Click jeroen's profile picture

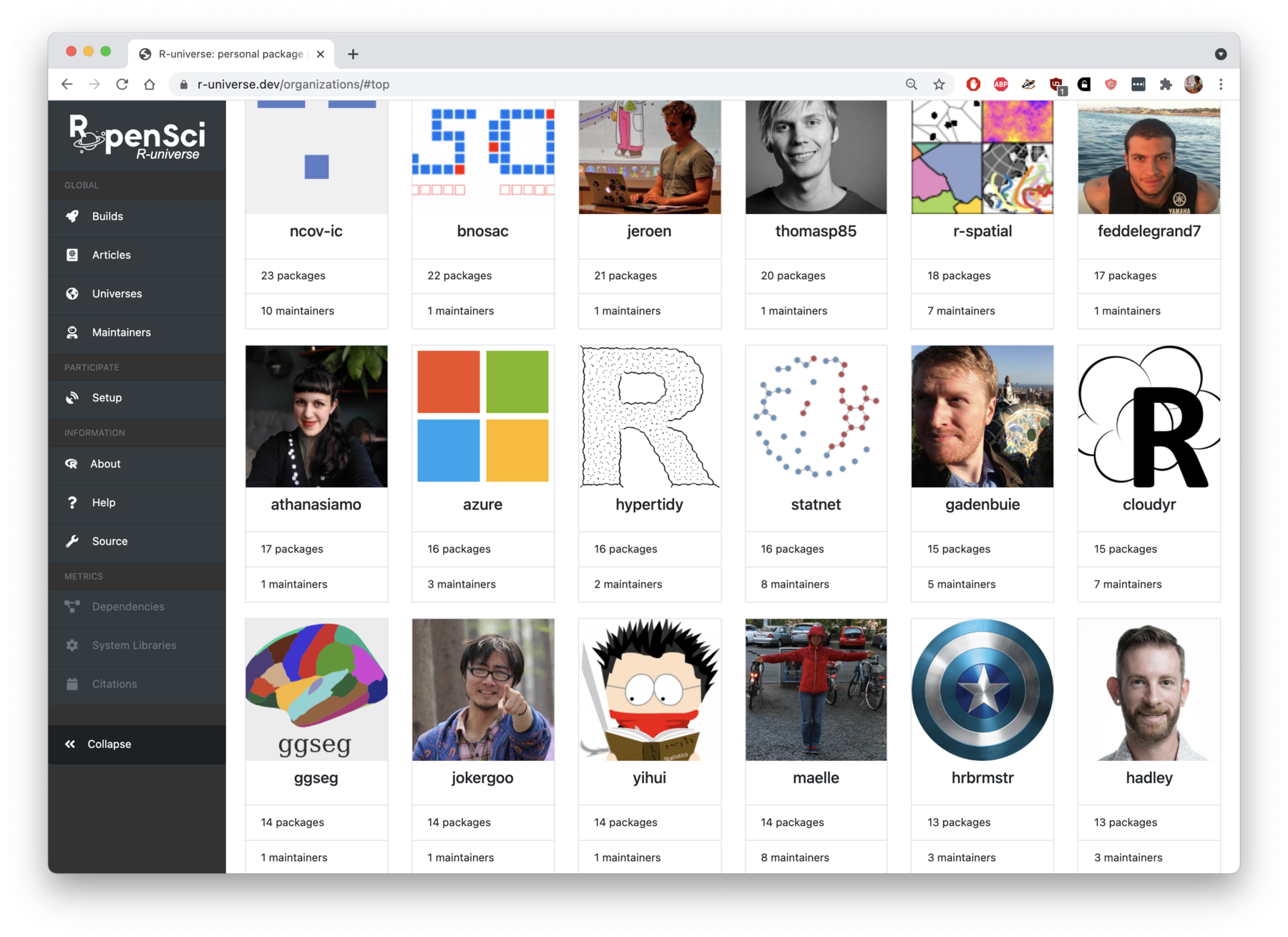tap(649, 157)
